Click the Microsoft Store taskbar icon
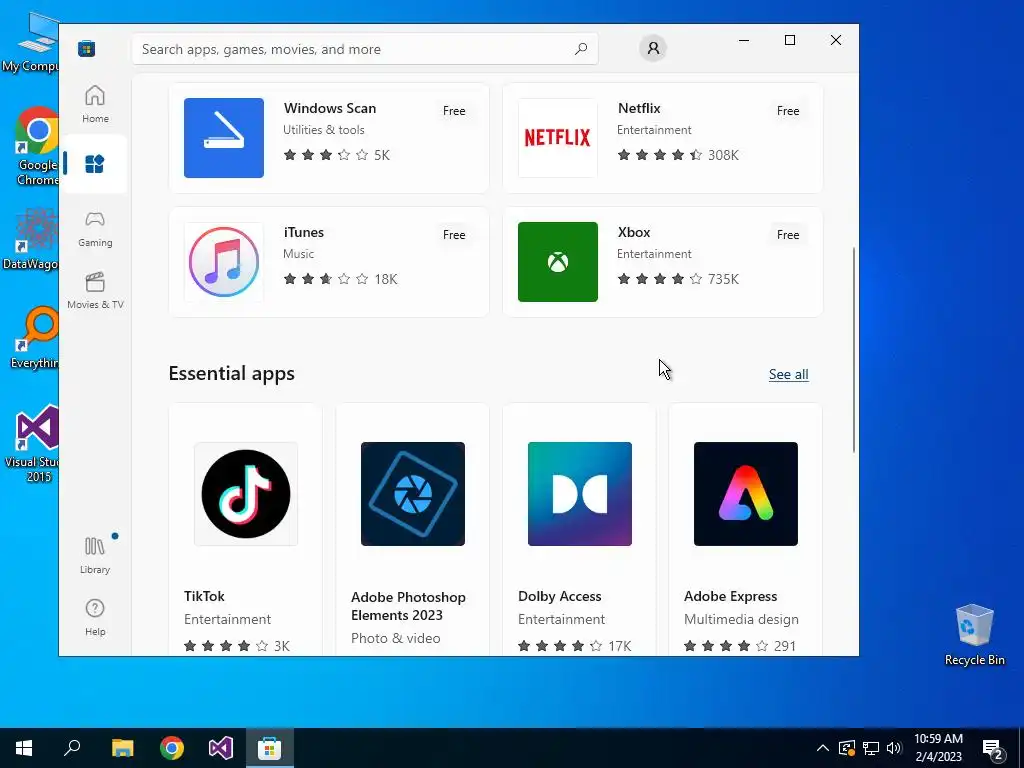The height and width of the screenshot is (768, 1024). coord(270,748)
